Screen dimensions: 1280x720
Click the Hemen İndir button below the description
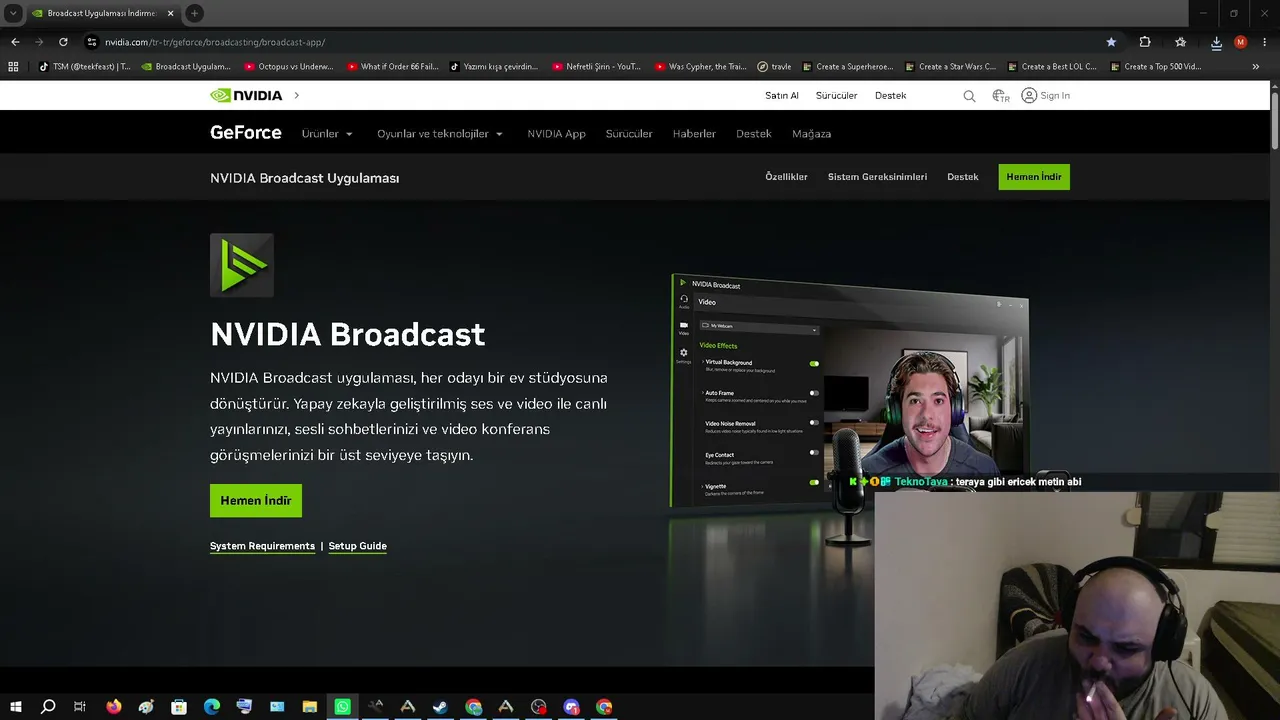[256, 500]
